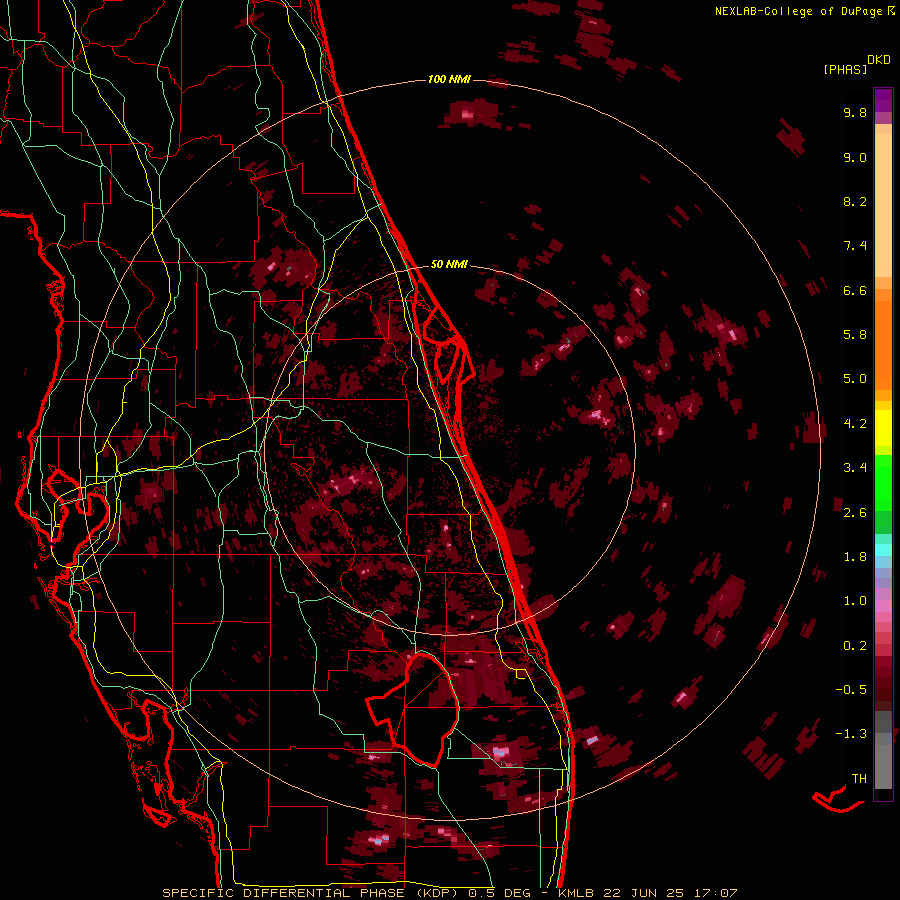Click the 6.6 scale value
Screen dimensions: 900x900
[x=855, y=290]
